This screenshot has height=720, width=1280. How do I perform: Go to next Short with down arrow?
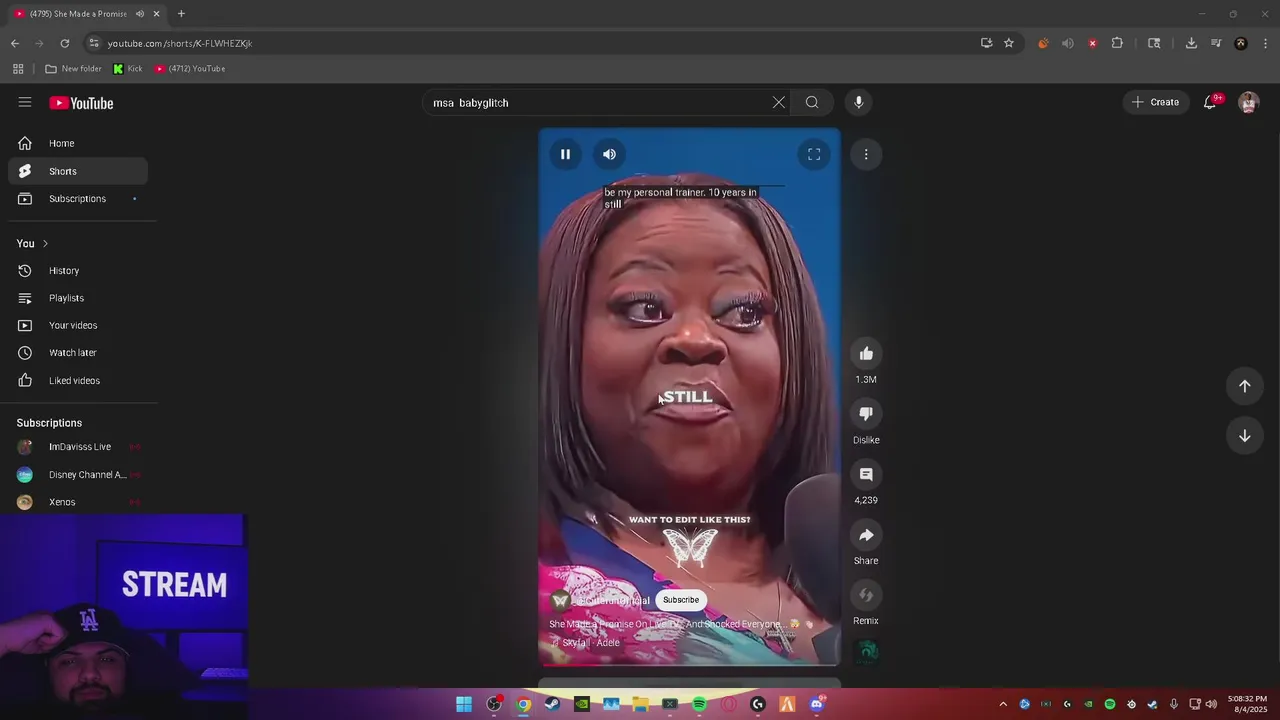1245,436
